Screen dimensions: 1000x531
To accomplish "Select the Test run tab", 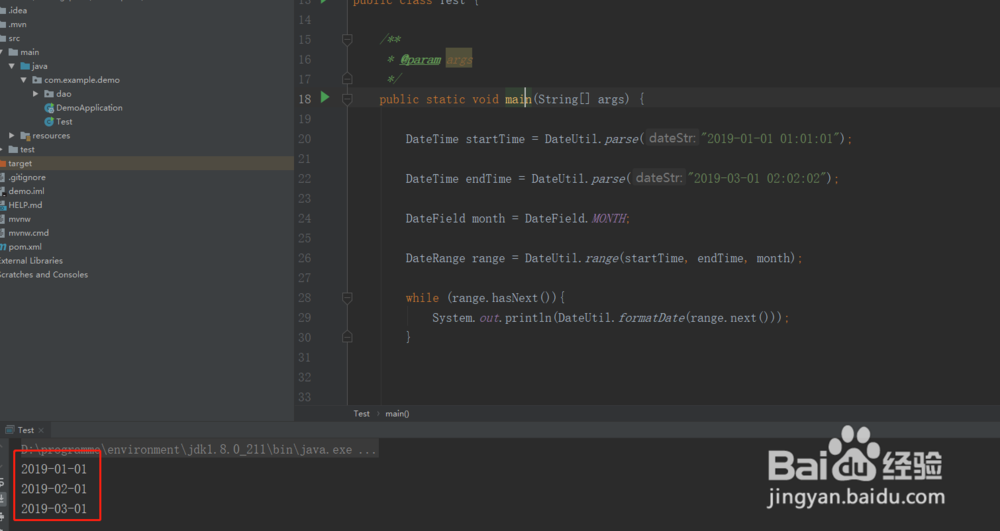I will click(x=26, y=430).
